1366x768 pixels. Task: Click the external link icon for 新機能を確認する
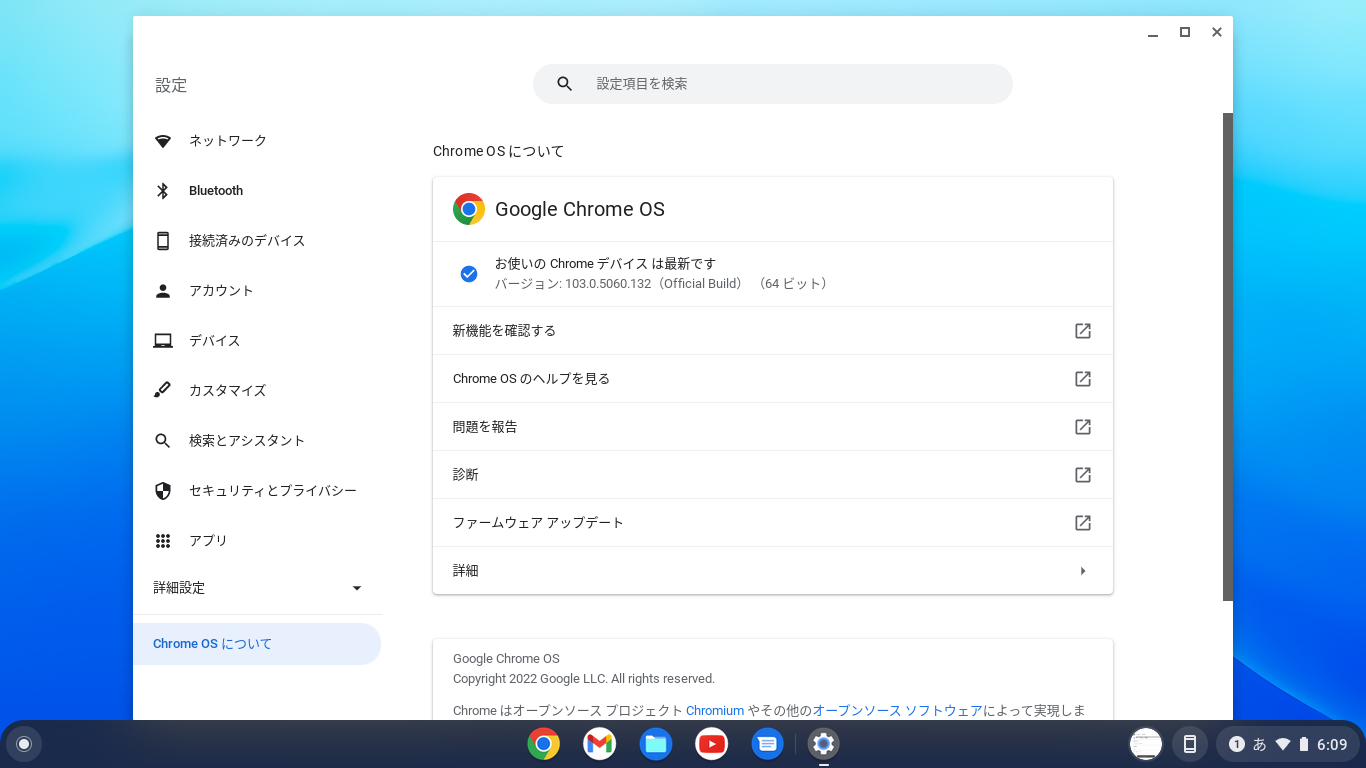coord(1083,331)
